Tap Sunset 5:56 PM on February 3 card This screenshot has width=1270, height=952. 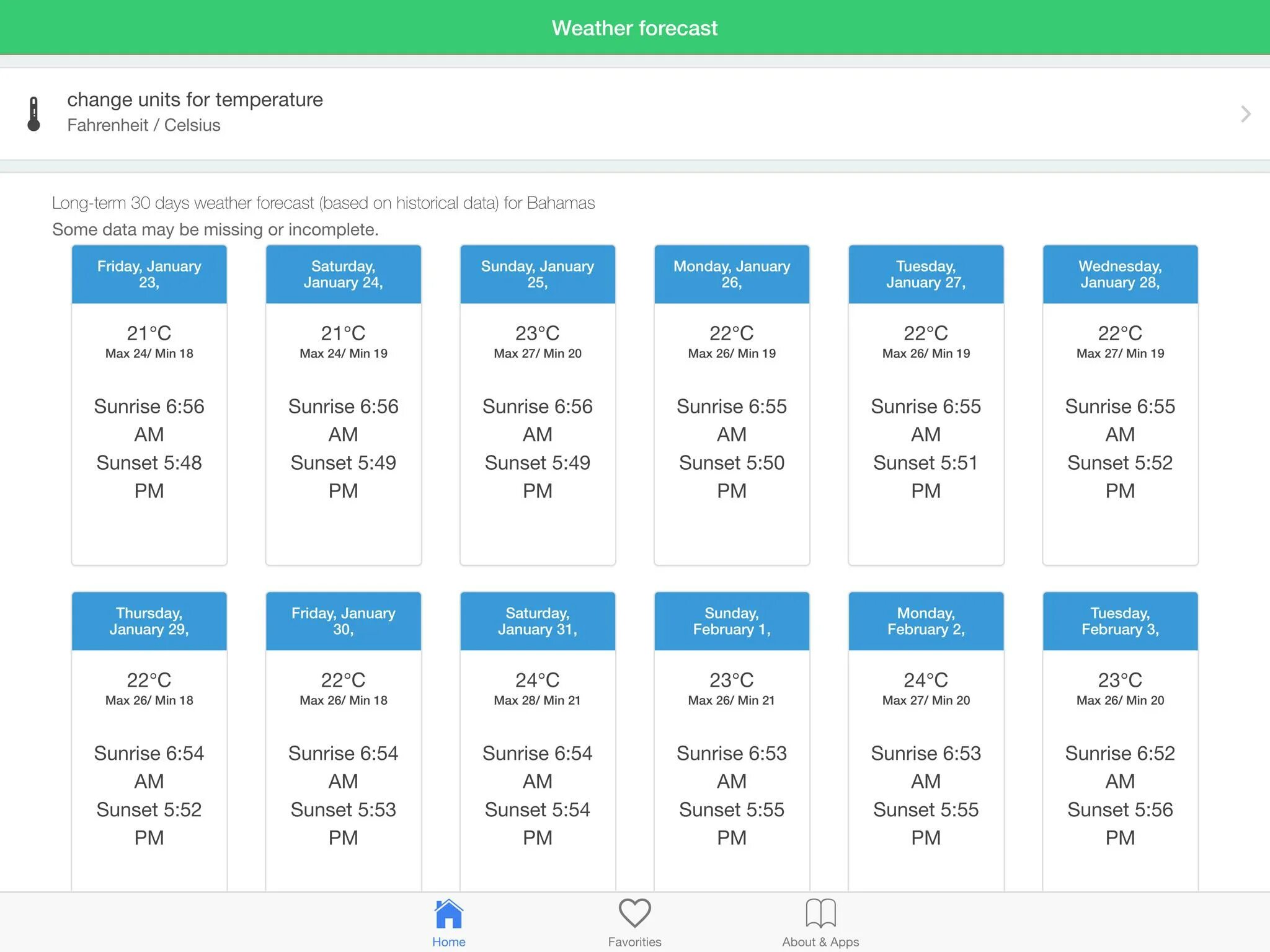[x=1121, y=824]
